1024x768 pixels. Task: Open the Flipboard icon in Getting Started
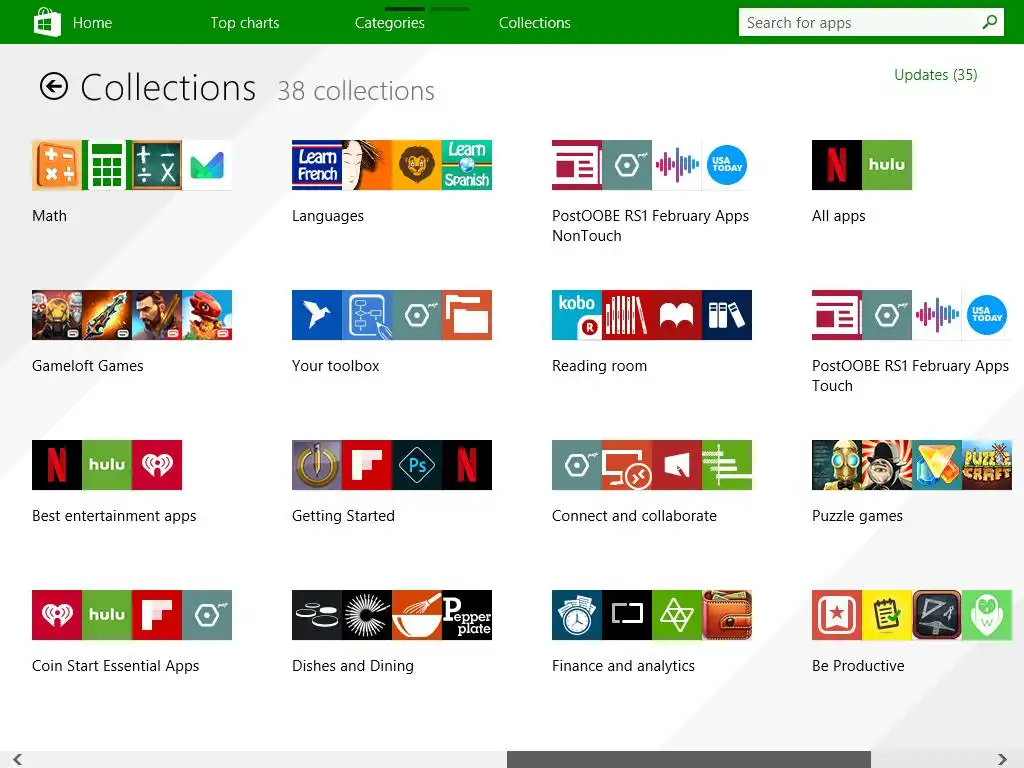coord(367,465)
